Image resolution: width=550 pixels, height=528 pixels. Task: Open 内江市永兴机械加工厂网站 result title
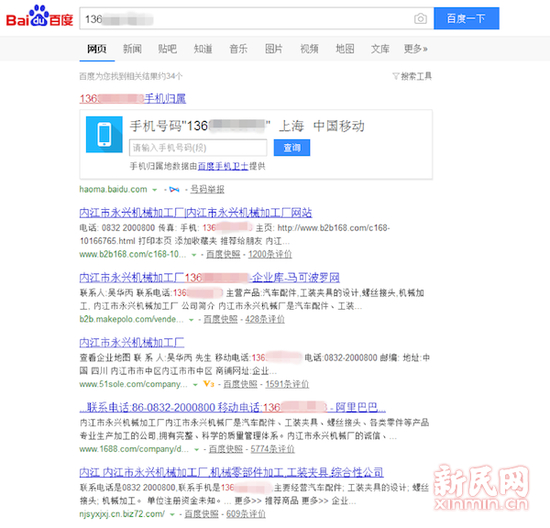195,213
